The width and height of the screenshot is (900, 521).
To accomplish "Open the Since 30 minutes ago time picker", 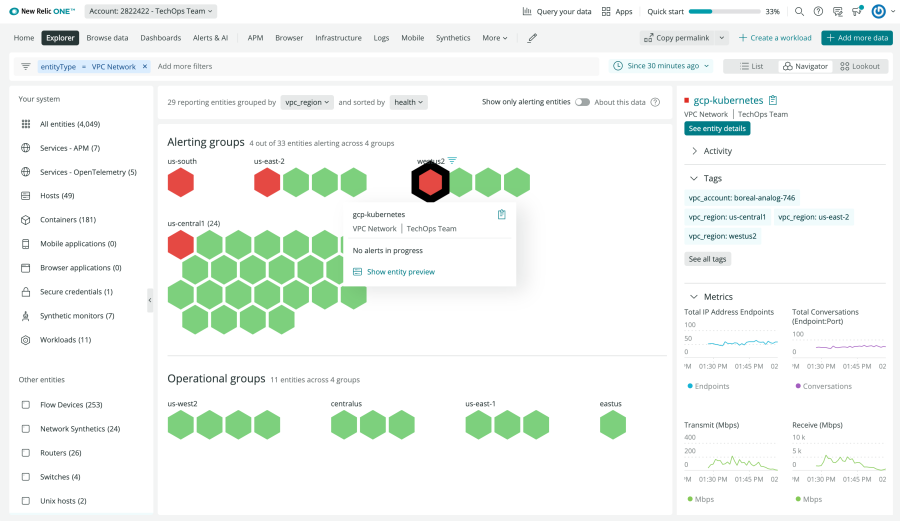I will pyautogui.click(x=661, y=66).
